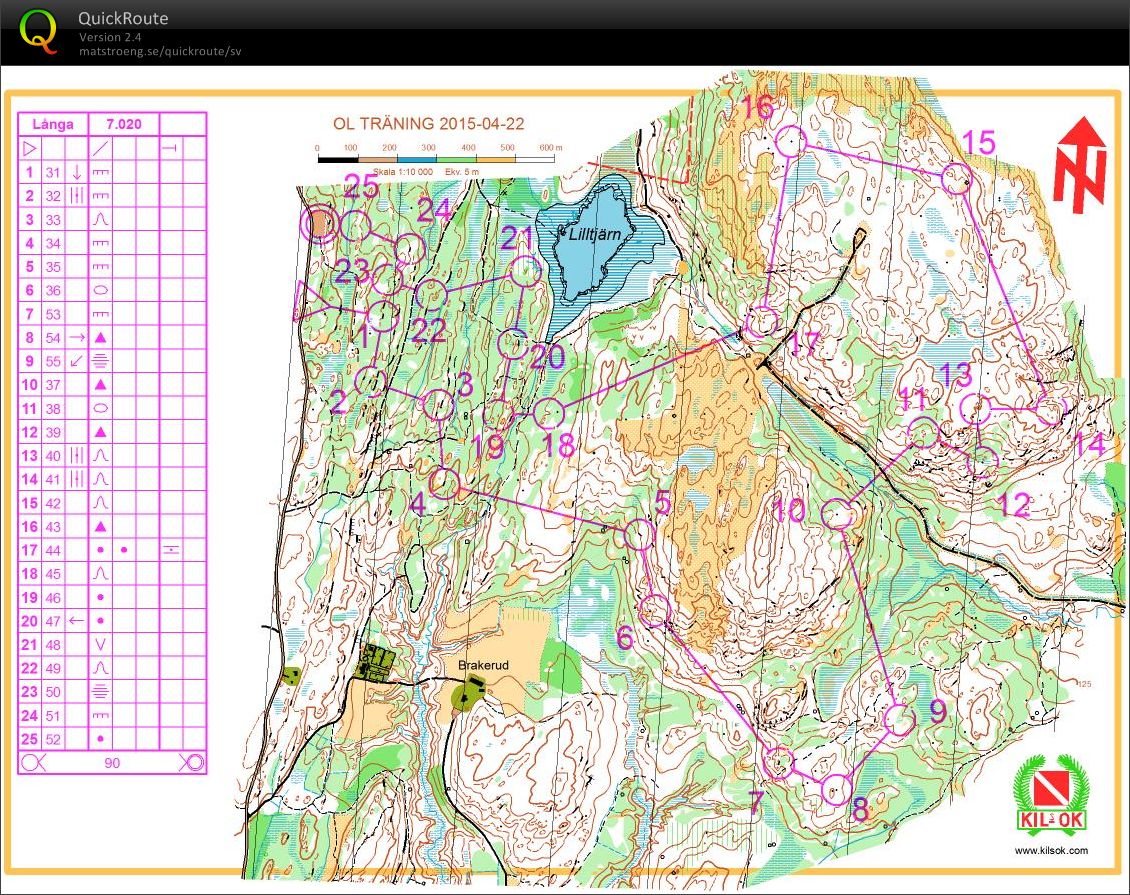Select control circle 15 on the map
The height and width of the screenshot is (895, 1130).
[x=957, y=178]
